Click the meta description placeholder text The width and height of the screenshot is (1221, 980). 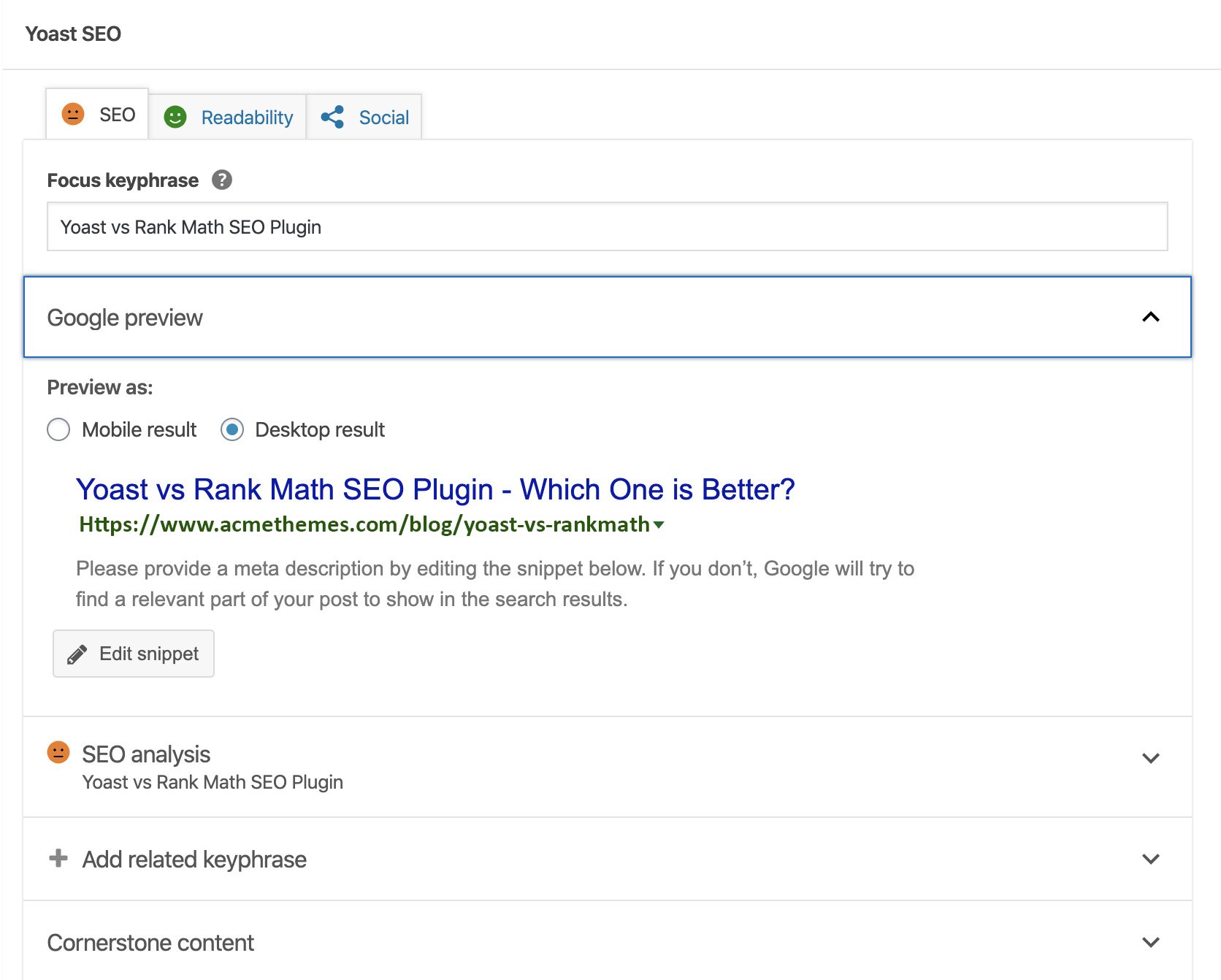pyautogui.click(x=495, y=583)
